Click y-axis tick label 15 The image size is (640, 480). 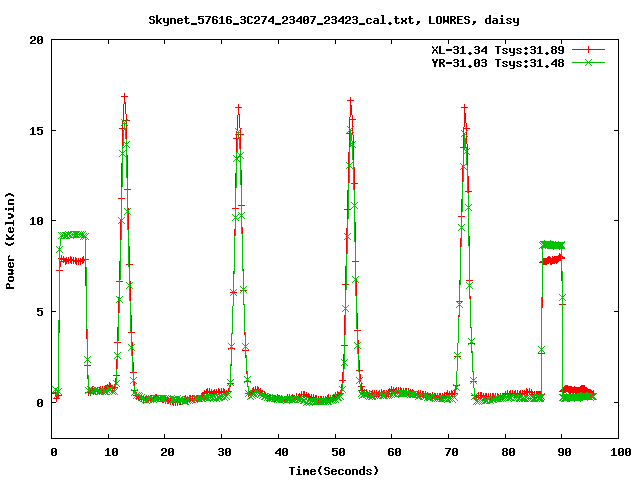tap(36, 131)
